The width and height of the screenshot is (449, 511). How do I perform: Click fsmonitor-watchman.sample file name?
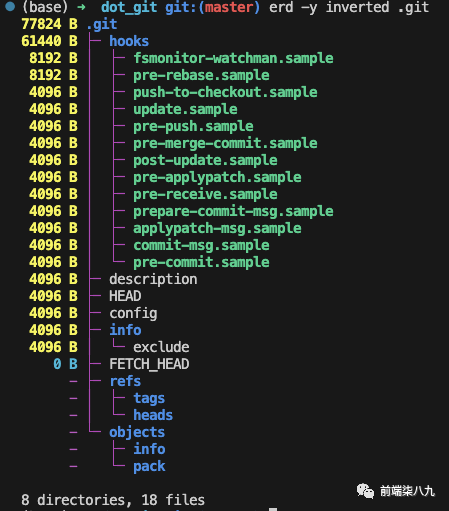233,58
